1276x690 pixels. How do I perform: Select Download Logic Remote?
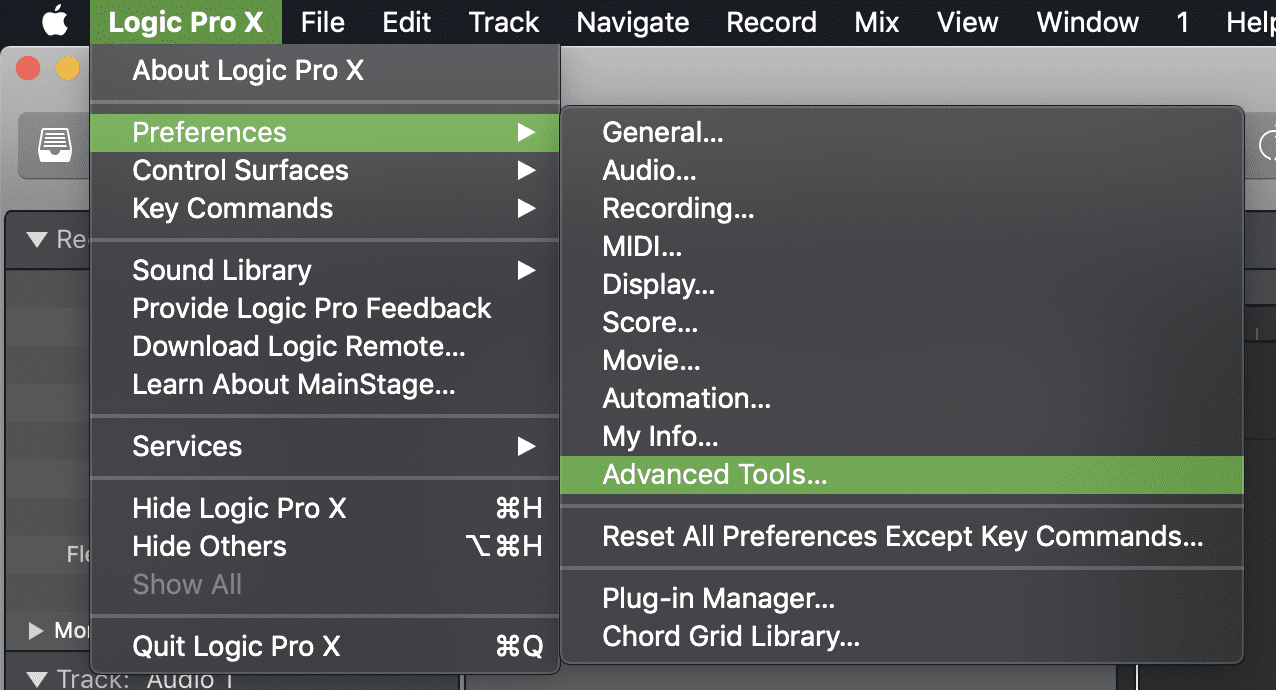298,347
